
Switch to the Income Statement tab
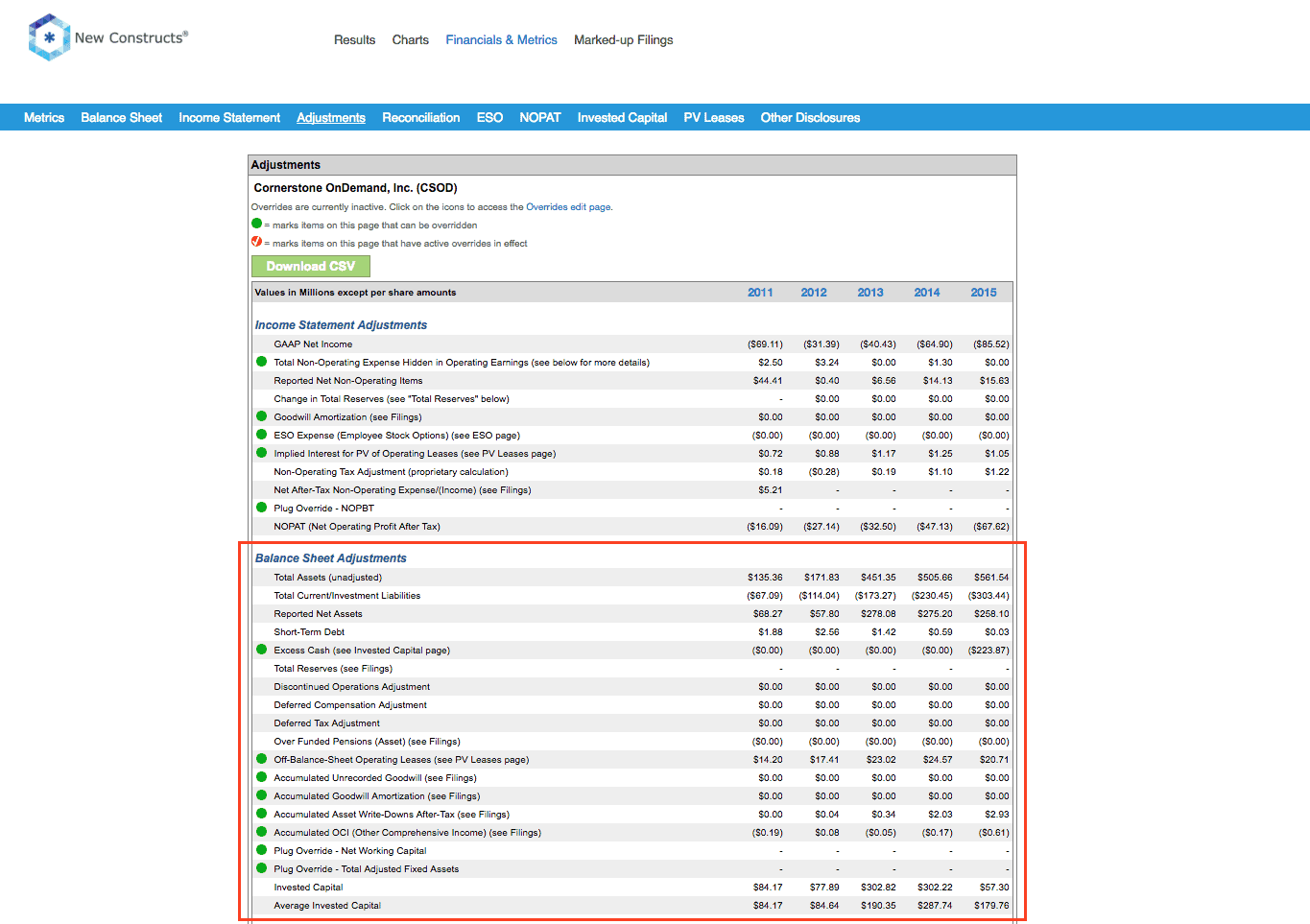pos(229,118)
